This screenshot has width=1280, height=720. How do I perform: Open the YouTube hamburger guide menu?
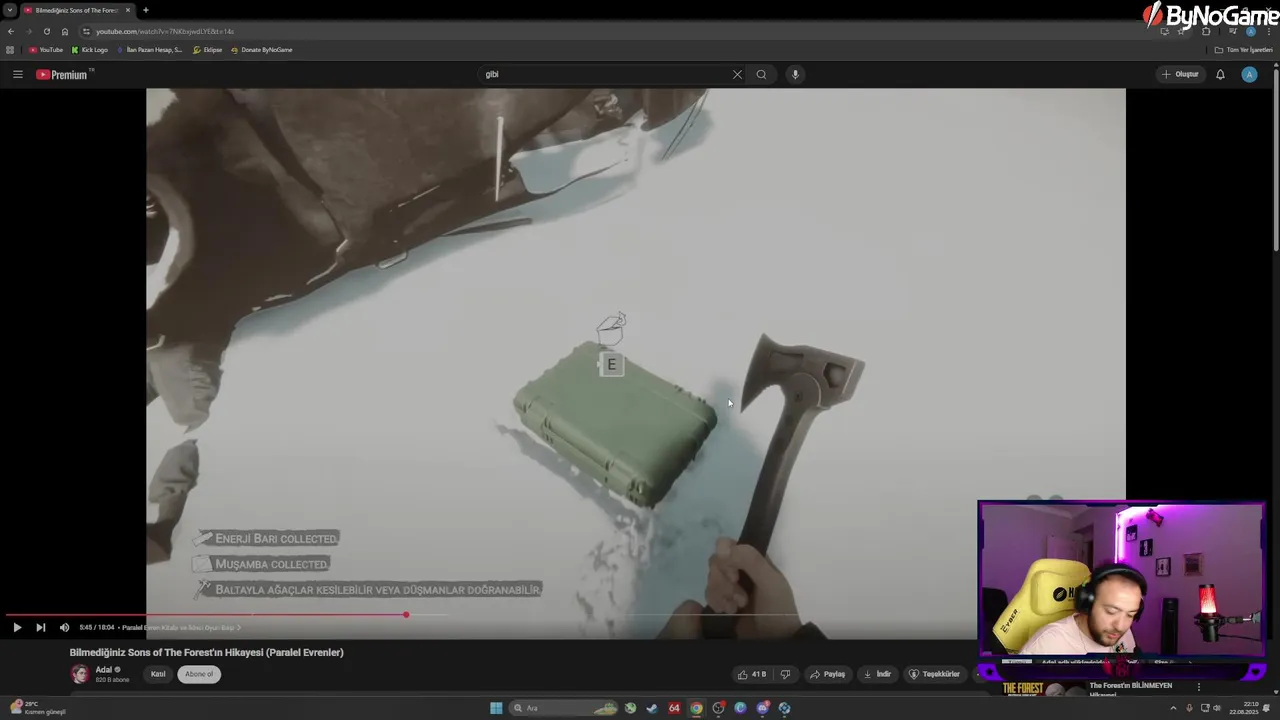coord(17,74)
